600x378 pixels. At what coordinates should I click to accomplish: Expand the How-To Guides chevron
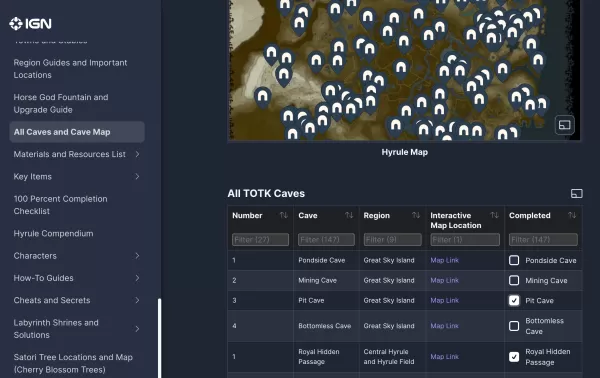click(x=137, y=278)
